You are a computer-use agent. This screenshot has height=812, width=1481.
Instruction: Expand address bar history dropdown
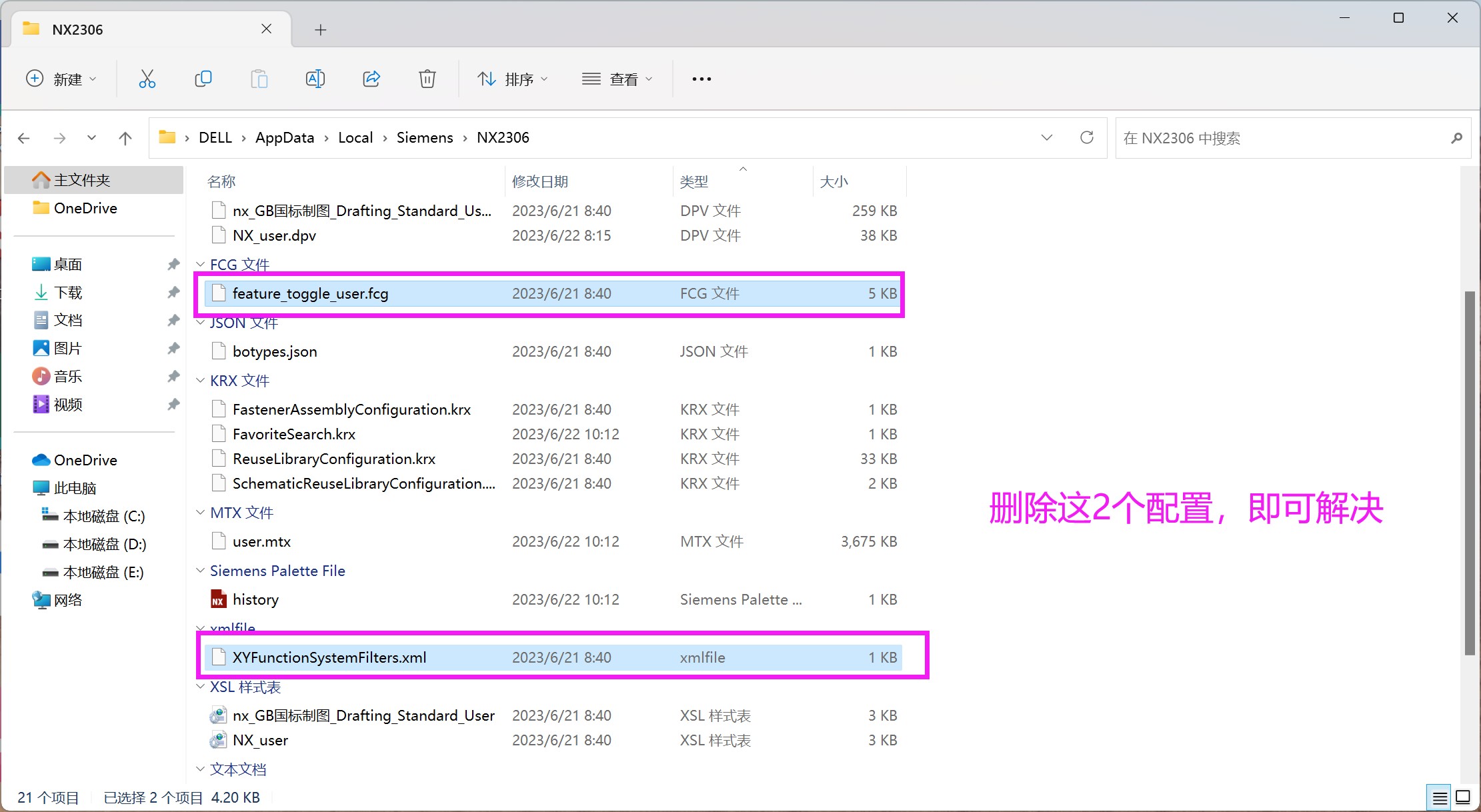(1046, 137)
